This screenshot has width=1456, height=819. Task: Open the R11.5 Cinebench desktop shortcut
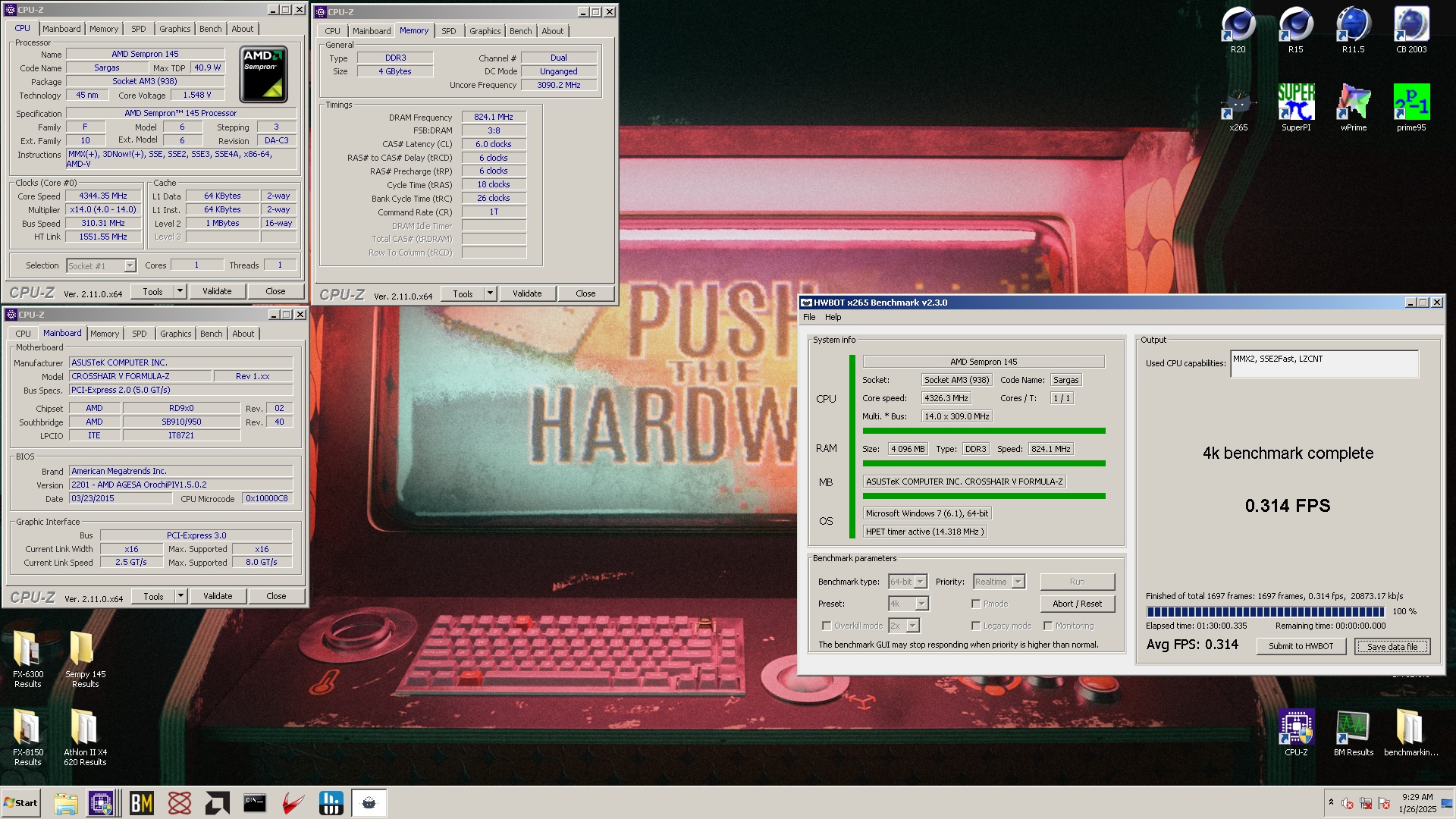click(1353, 30)
